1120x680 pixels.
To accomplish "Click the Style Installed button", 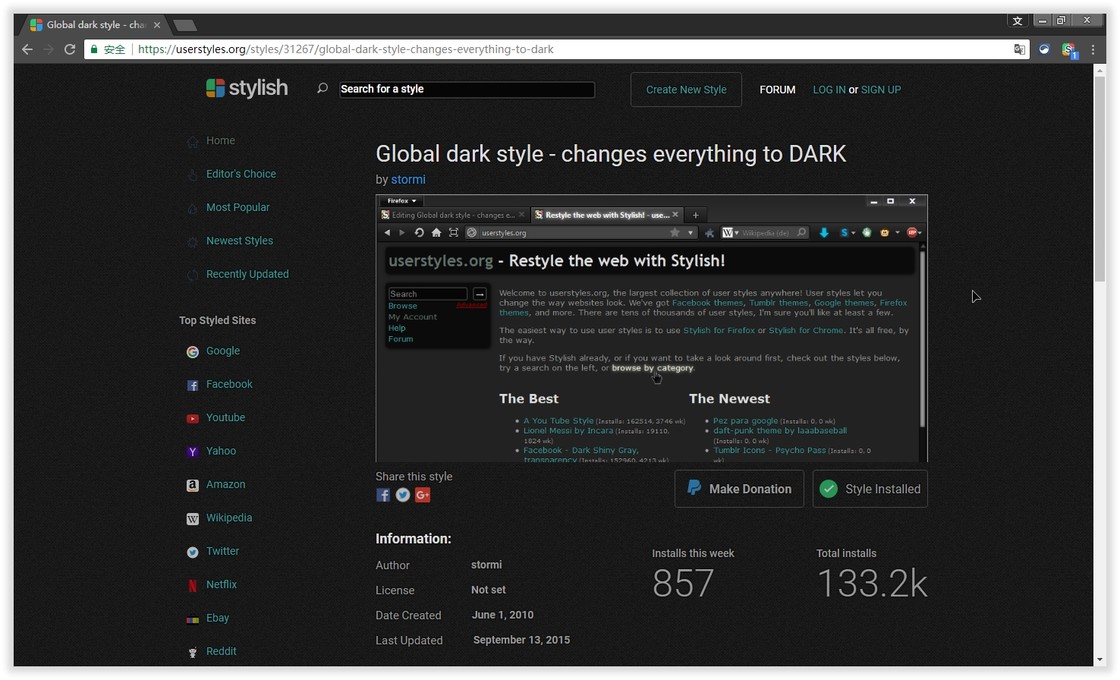I will tap(870, 489).
